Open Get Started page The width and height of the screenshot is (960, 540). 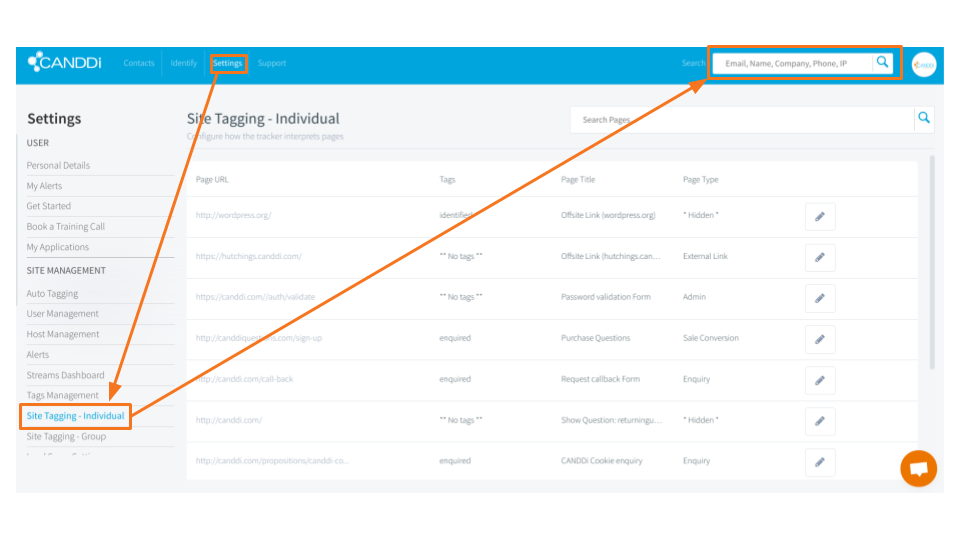click(48, 206)
